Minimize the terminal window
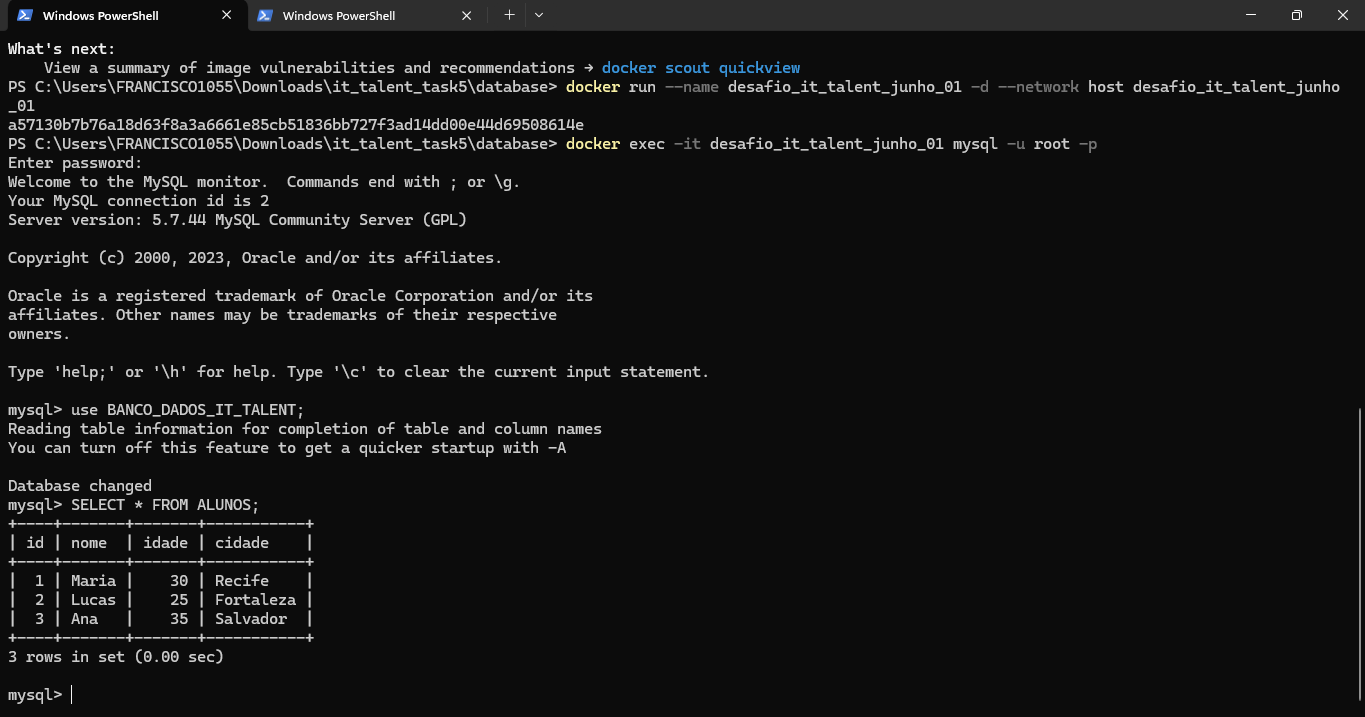Screen dimensions: 1365x717 pos(1250,15)
